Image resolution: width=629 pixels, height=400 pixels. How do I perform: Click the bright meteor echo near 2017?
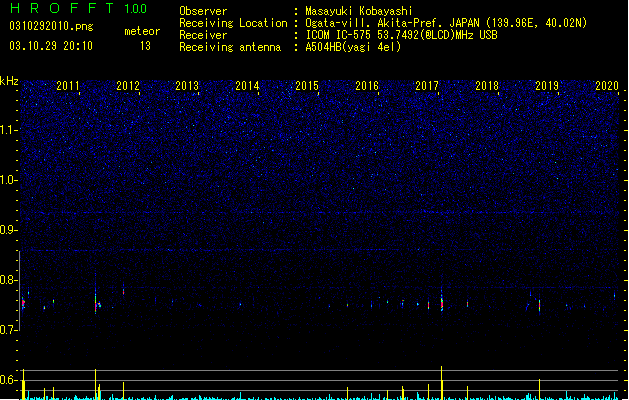pos(442,303)
